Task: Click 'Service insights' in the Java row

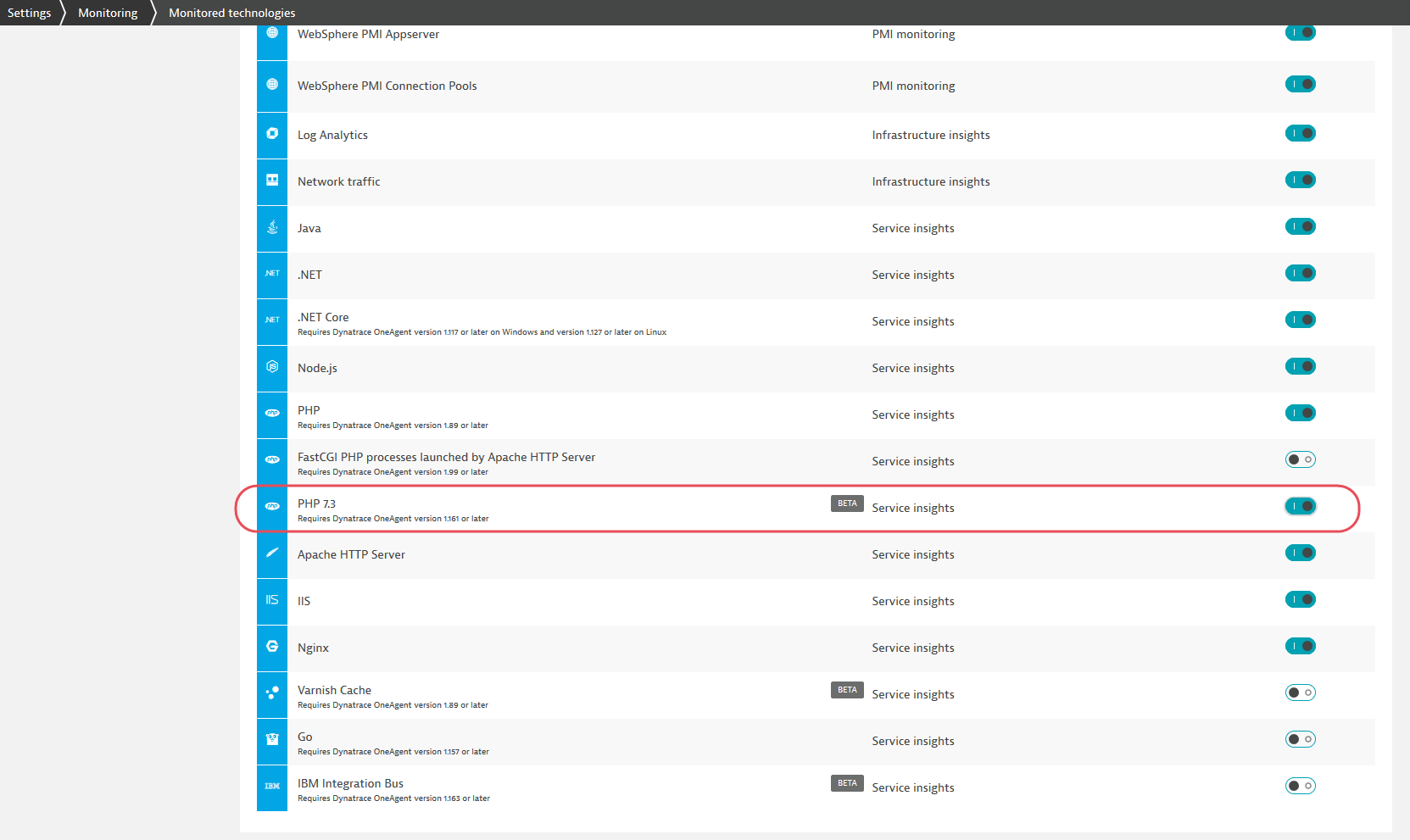Action: tap(913, 228)
